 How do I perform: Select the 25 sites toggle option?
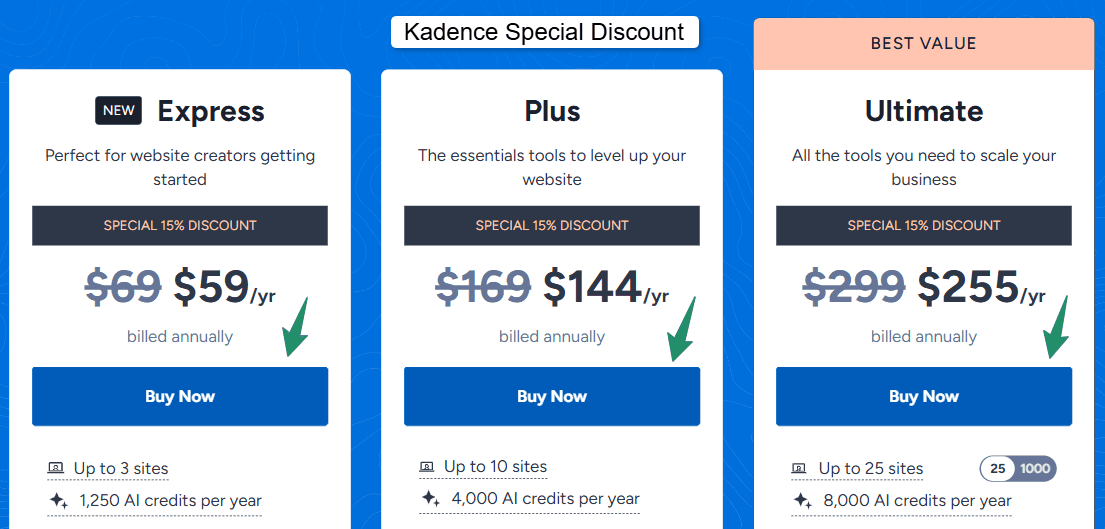pyautogui.click(x=997, y=469)
